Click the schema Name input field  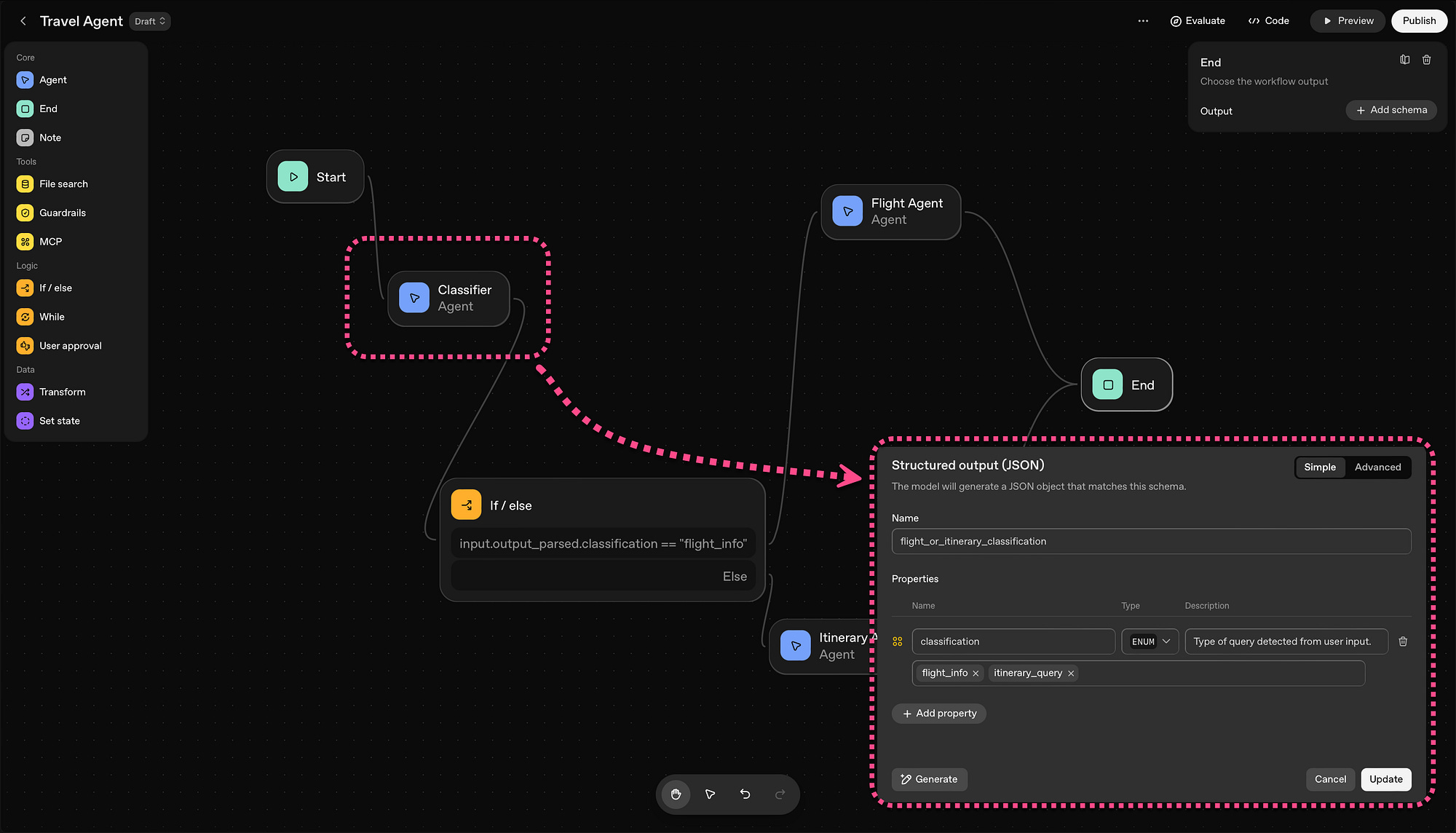click(1150, 542)
